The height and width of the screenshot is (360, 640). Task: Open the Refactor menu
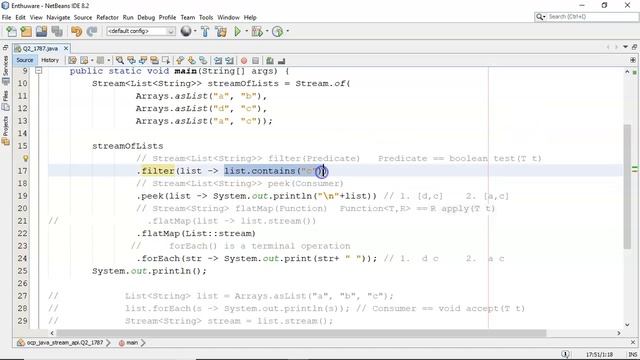point(107,18)
